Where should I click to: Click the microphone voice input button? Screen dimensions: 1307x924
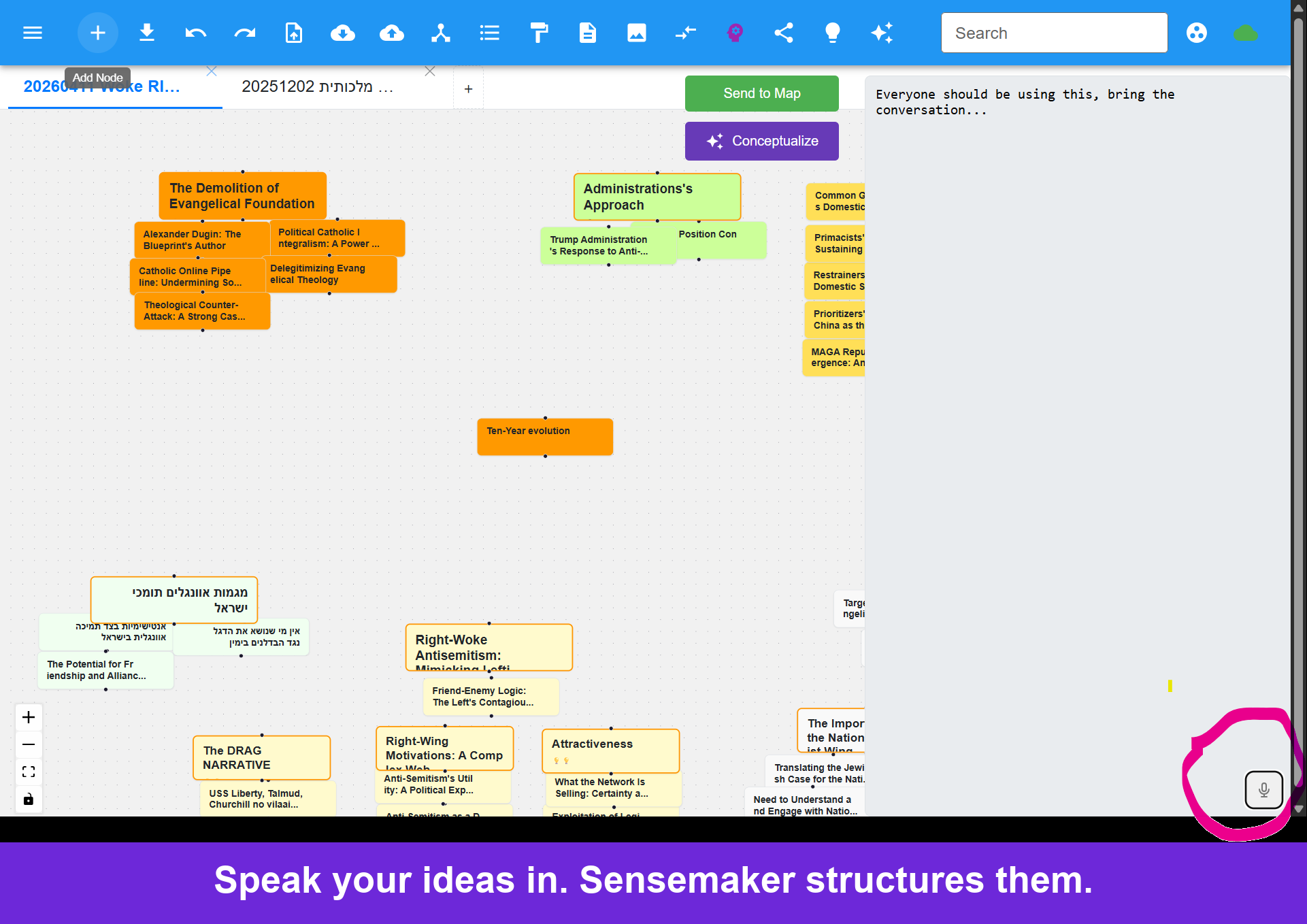click(1263, 790)
